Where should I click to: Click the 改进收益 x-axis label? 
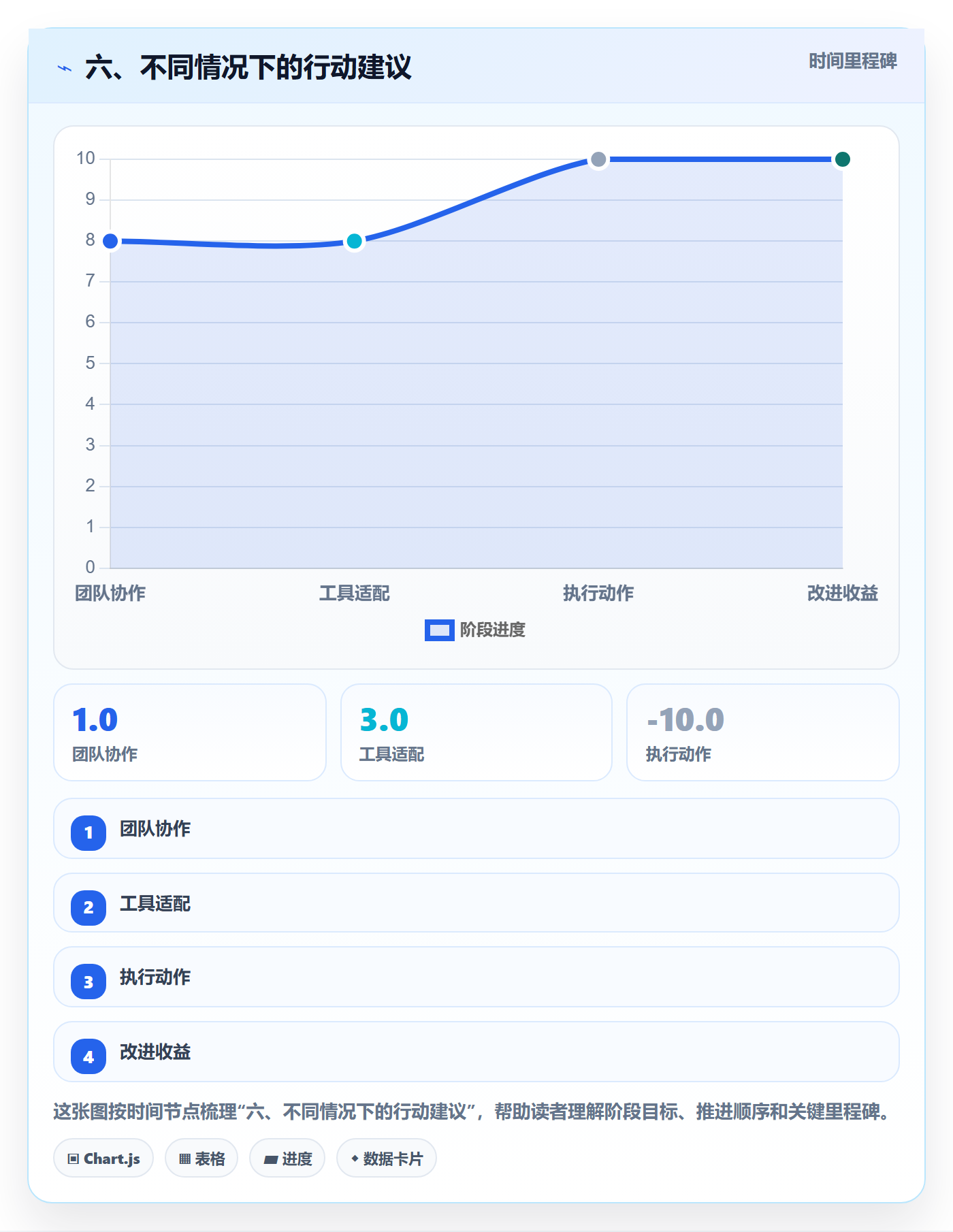(x=842, y=594)
